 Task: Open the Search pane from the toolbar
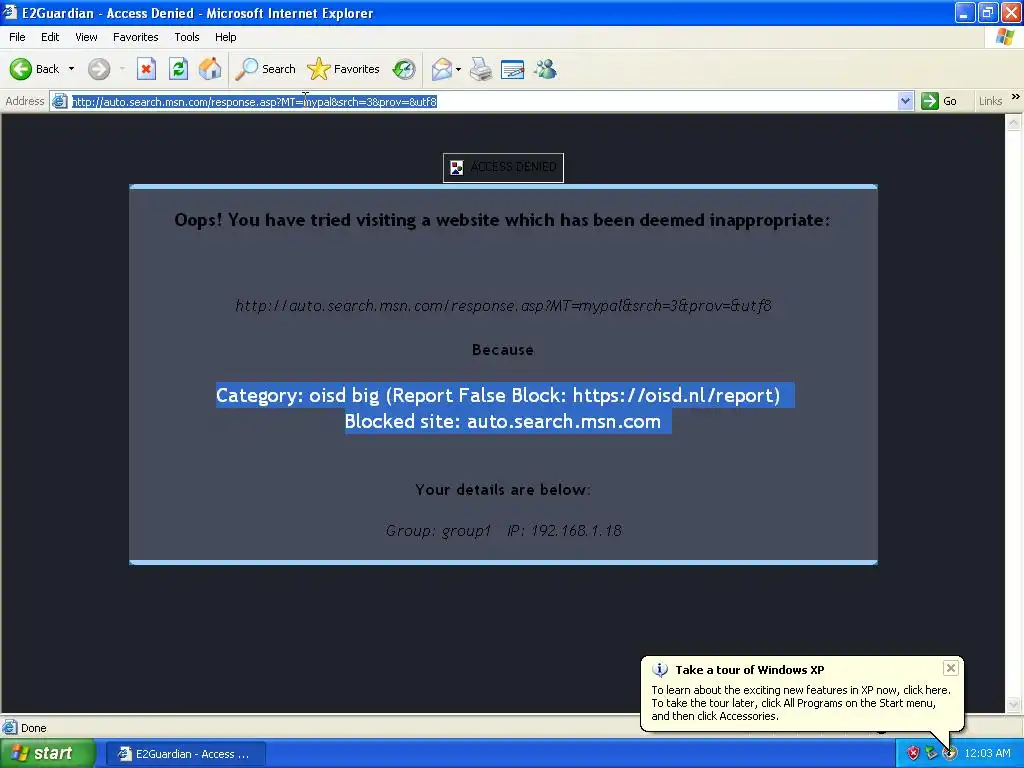click(266, 69)
